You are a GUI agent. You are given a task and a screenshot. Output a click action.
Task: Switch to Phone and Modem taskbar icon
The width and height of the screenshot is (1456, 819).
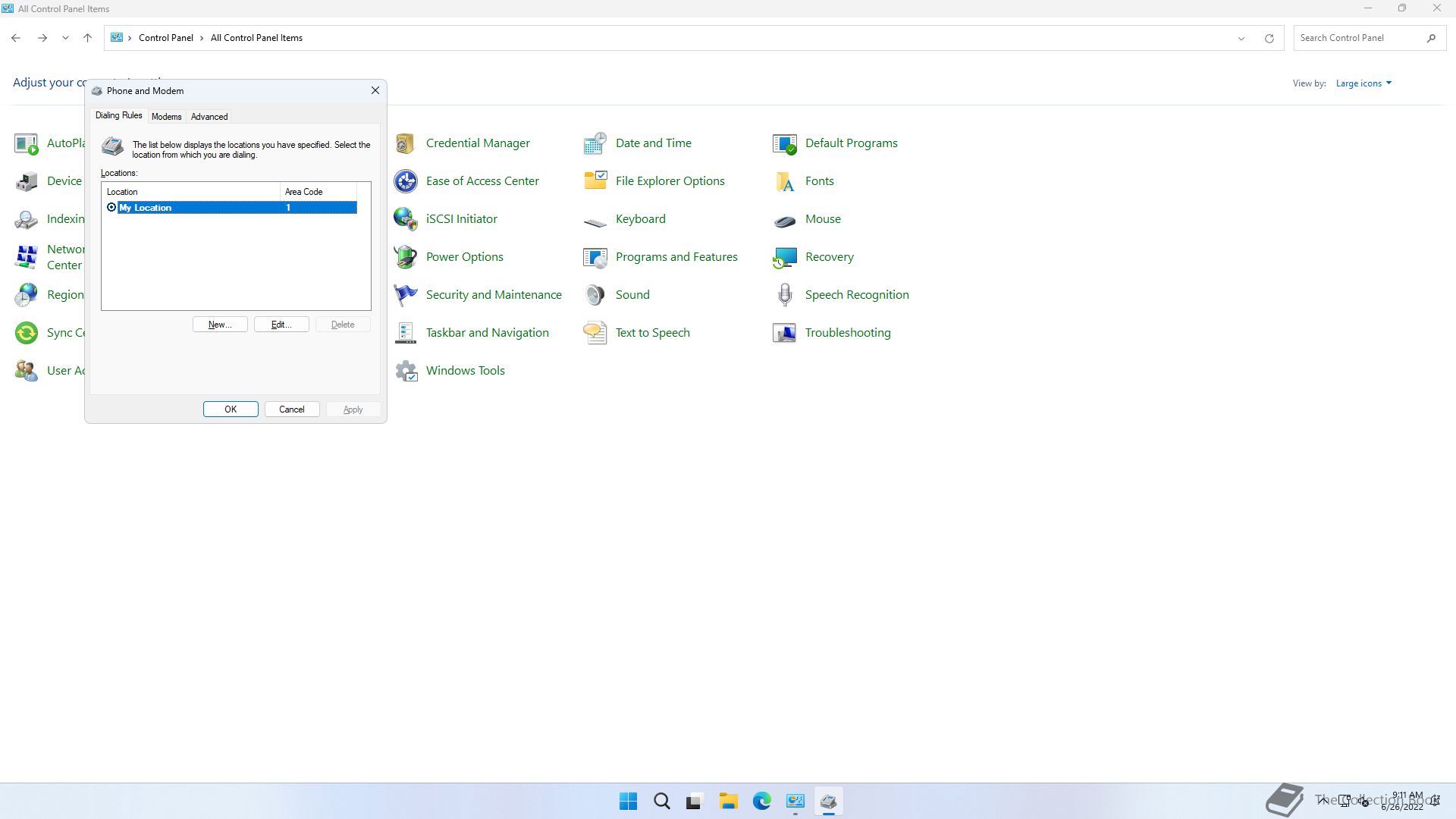[828, 802]
